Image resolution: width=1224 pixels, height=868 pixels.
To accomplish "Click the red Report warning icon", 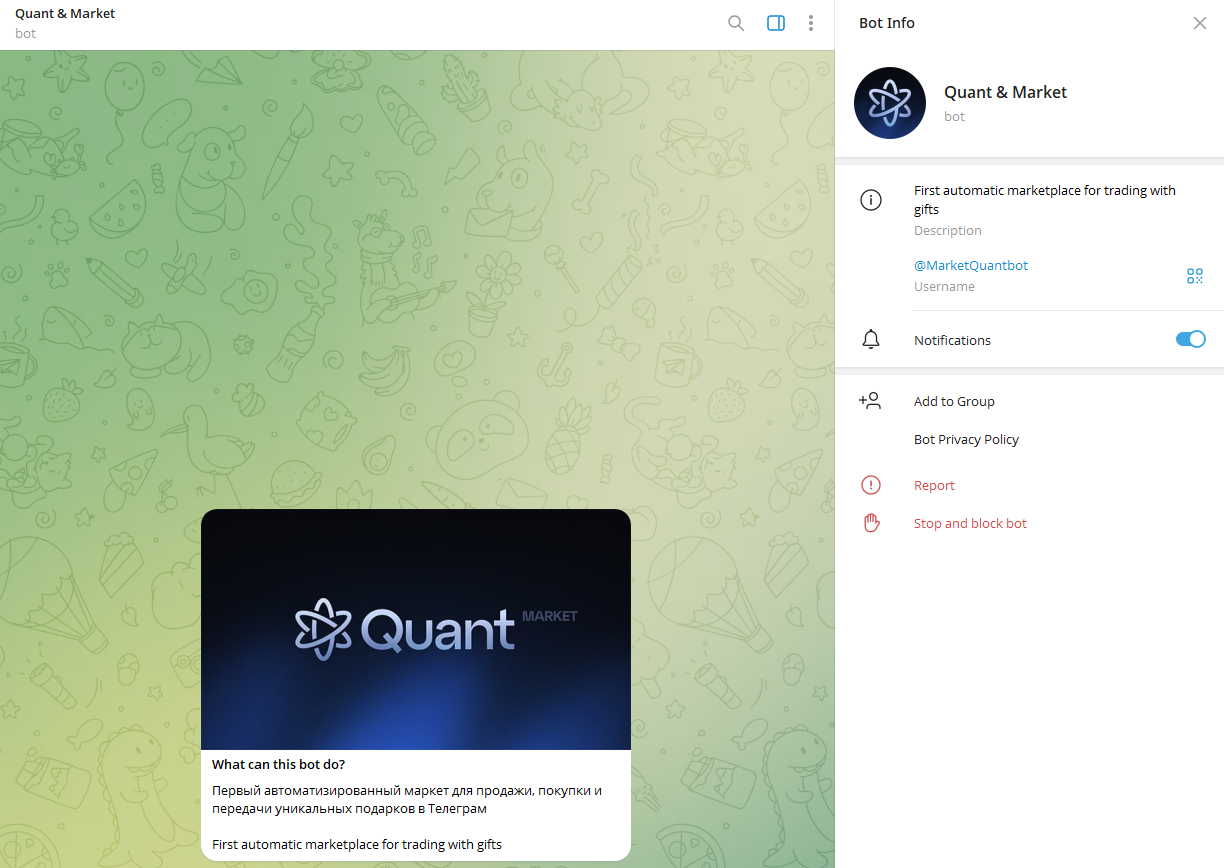I will [871, 485].
